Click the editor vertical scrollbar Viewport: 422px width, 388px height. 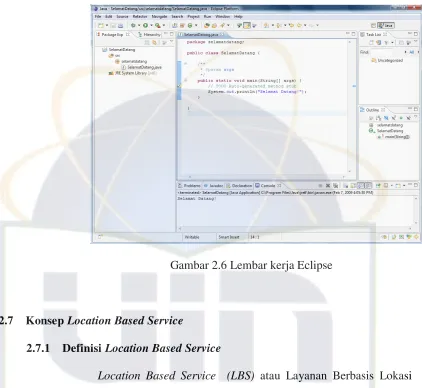(350, 107)
